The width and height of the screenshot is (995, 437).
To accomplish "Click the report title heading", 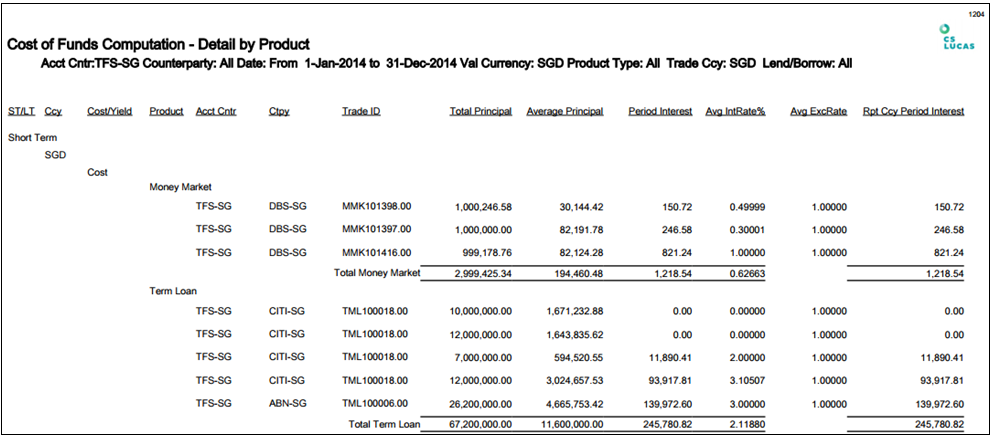I will click(x=158, y=45).
